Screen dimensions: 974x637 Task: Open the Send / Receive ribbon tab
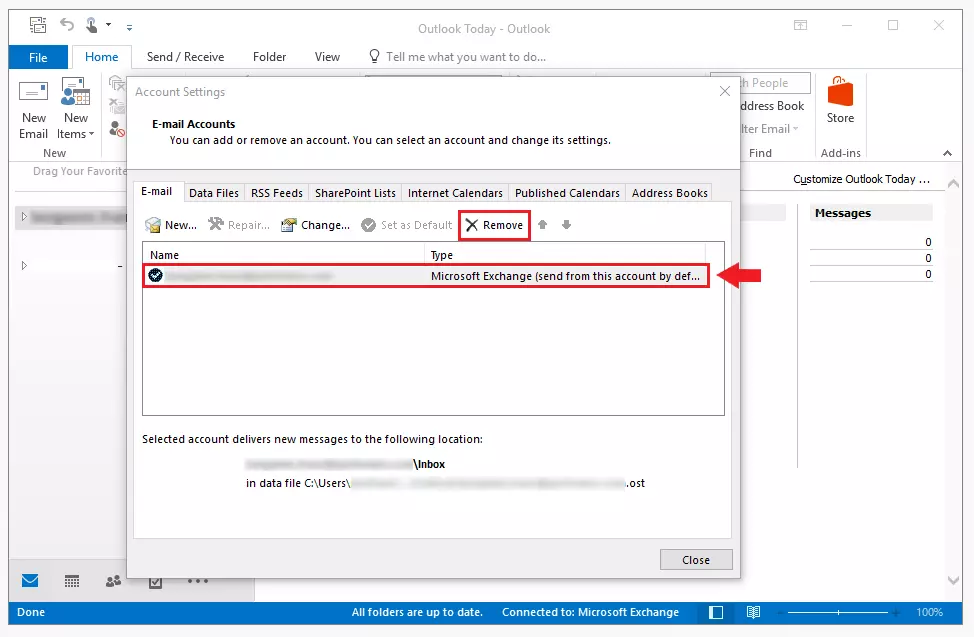click(185, 57)
